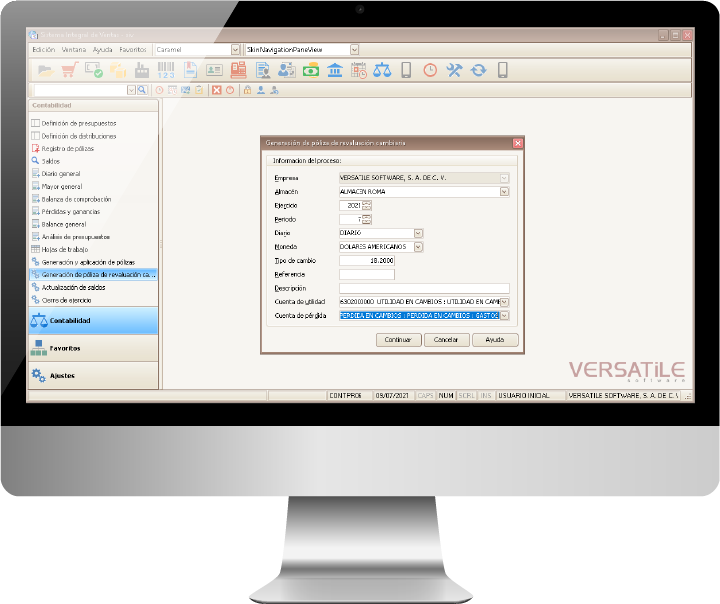
Task: Click the document with person icon
Action: tap(263, 70)
